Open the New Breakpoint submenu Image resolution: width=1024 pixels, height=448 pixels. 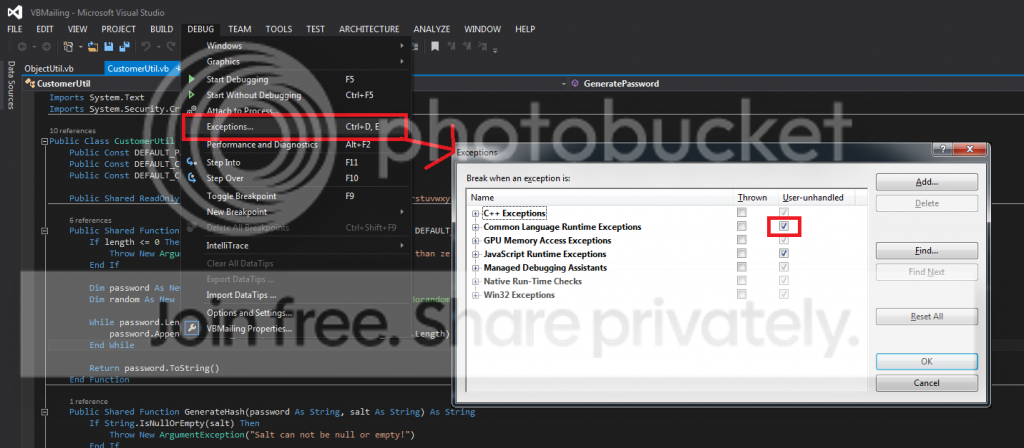tap(296, 212)
